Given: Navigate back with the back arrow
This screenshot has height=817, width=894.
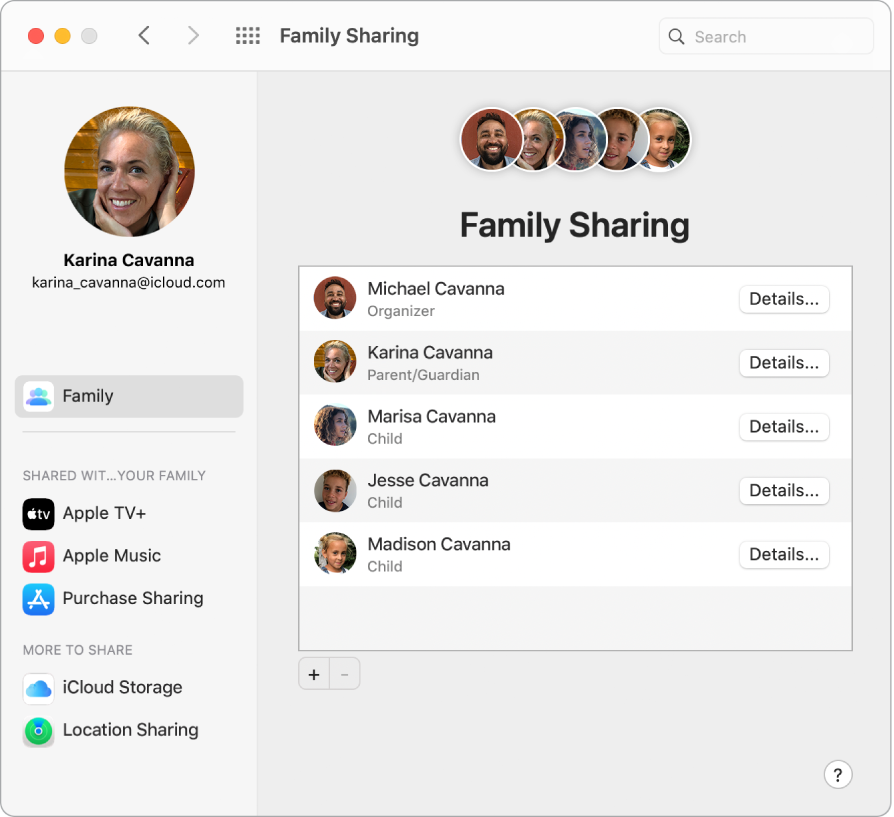Looking at the screenshot, I should click(x=144, y=35).
